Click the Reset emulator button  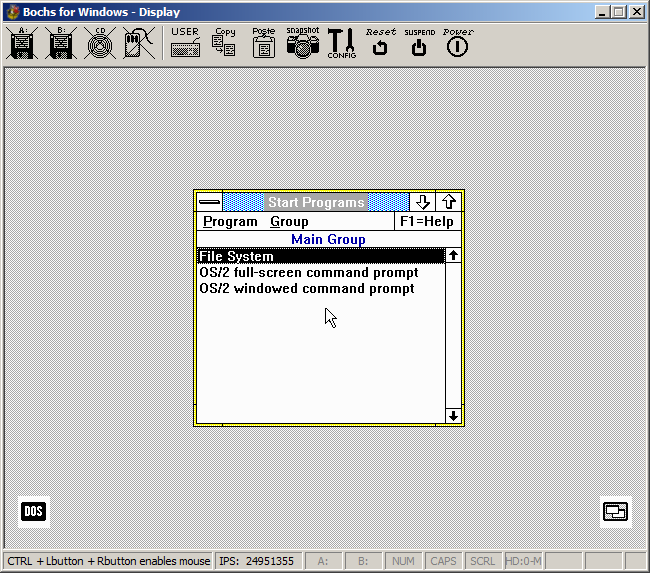380,43
